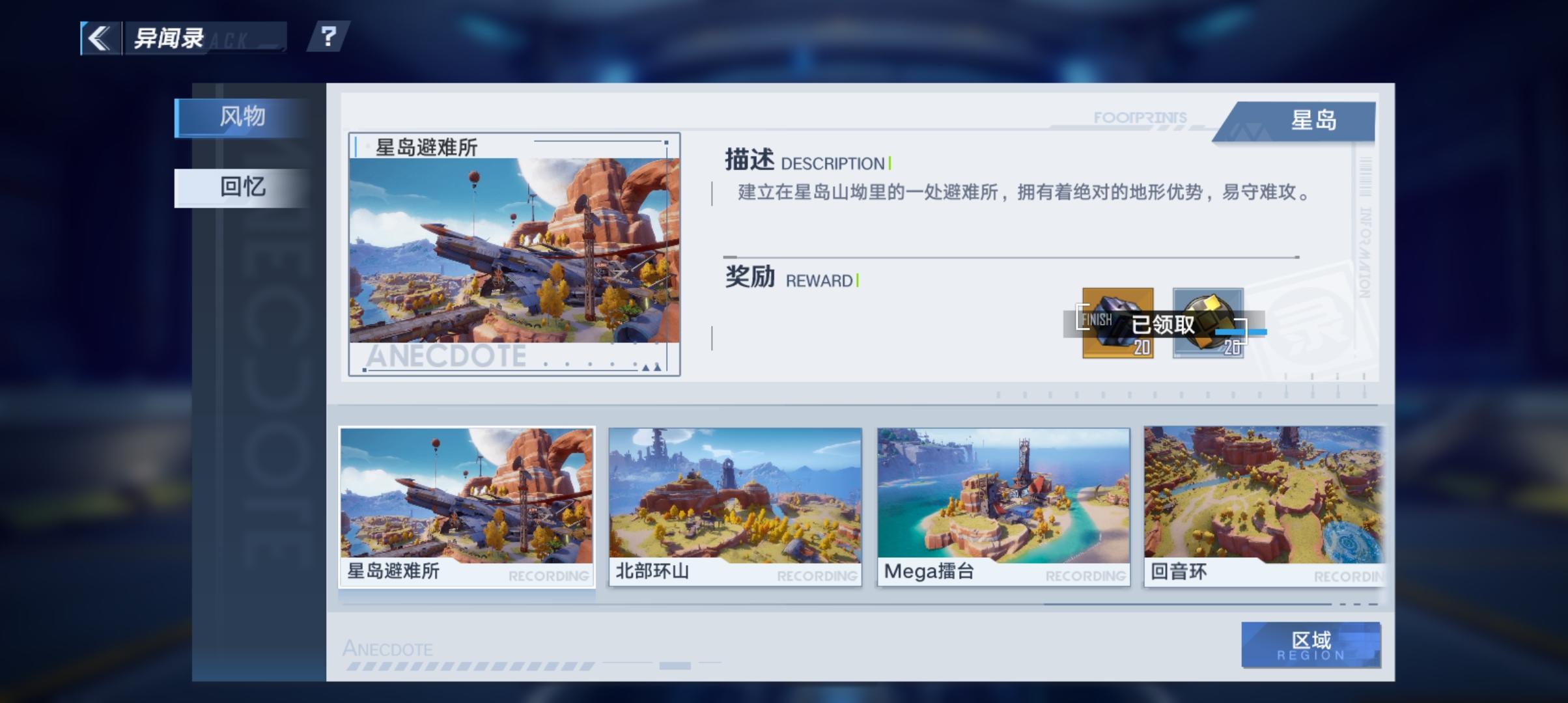Click the back arrow icon
The image size is (1568, 703).
point(100,38)
